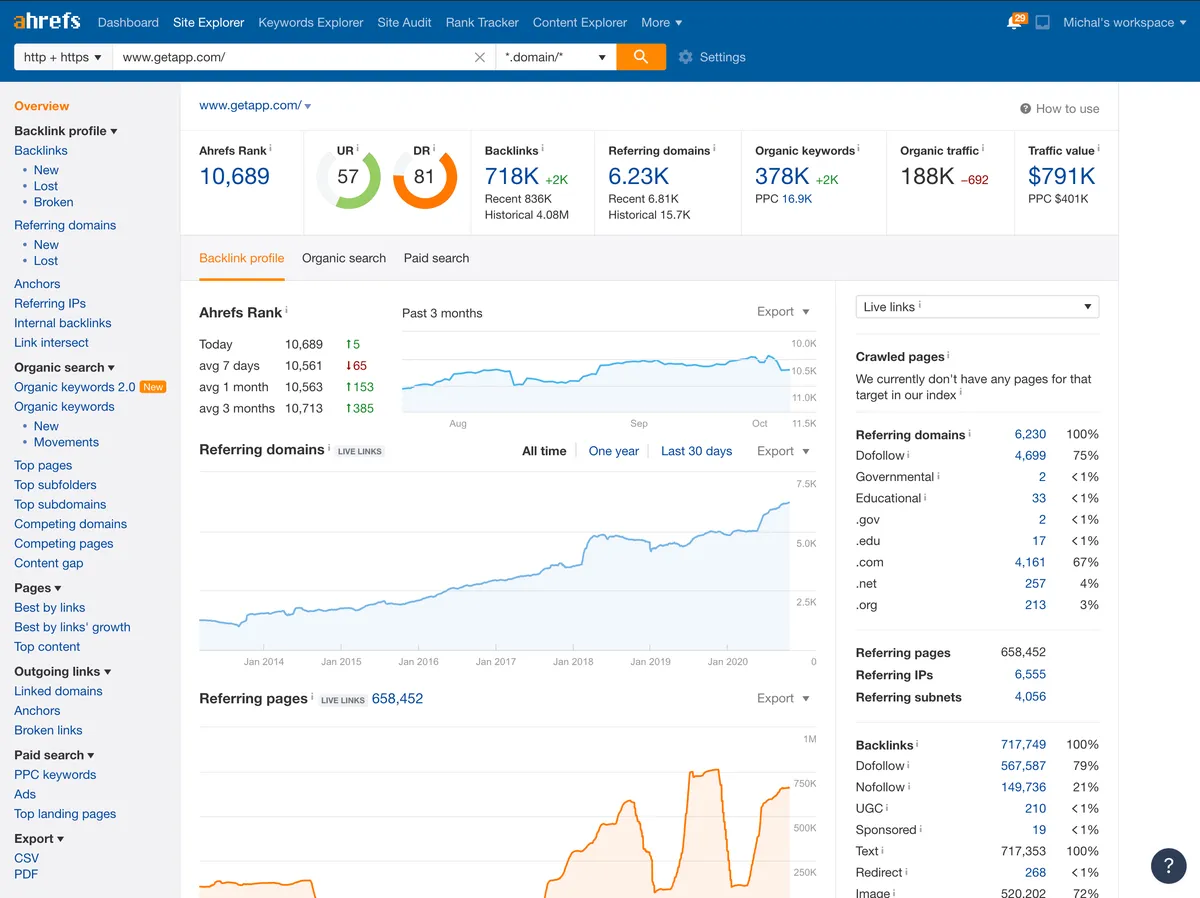
Task: Collapse the Outgoing links sidebar section
Action: tap(63, 671)
